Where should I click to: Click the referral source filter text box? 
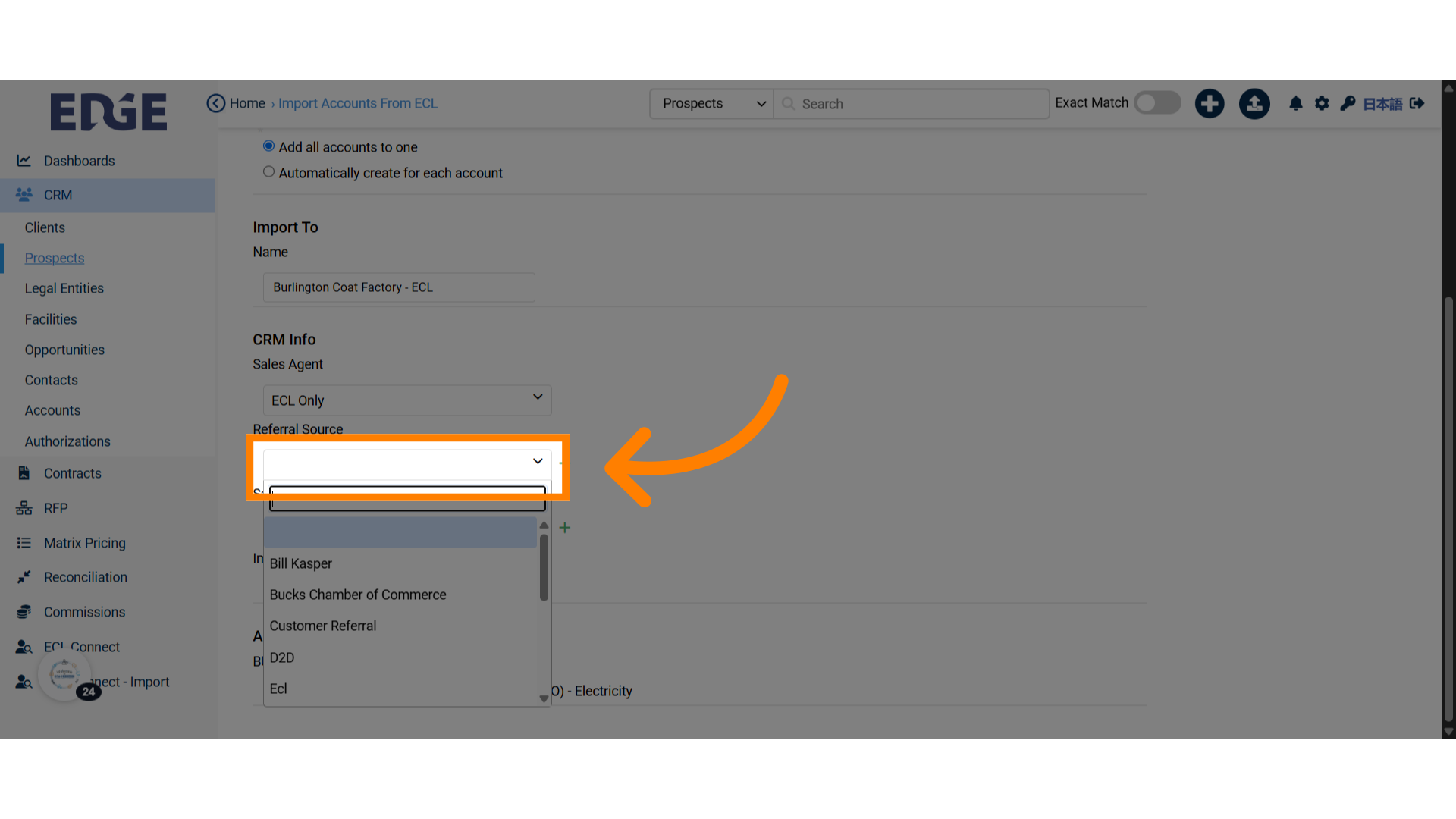tap(407, 498)
